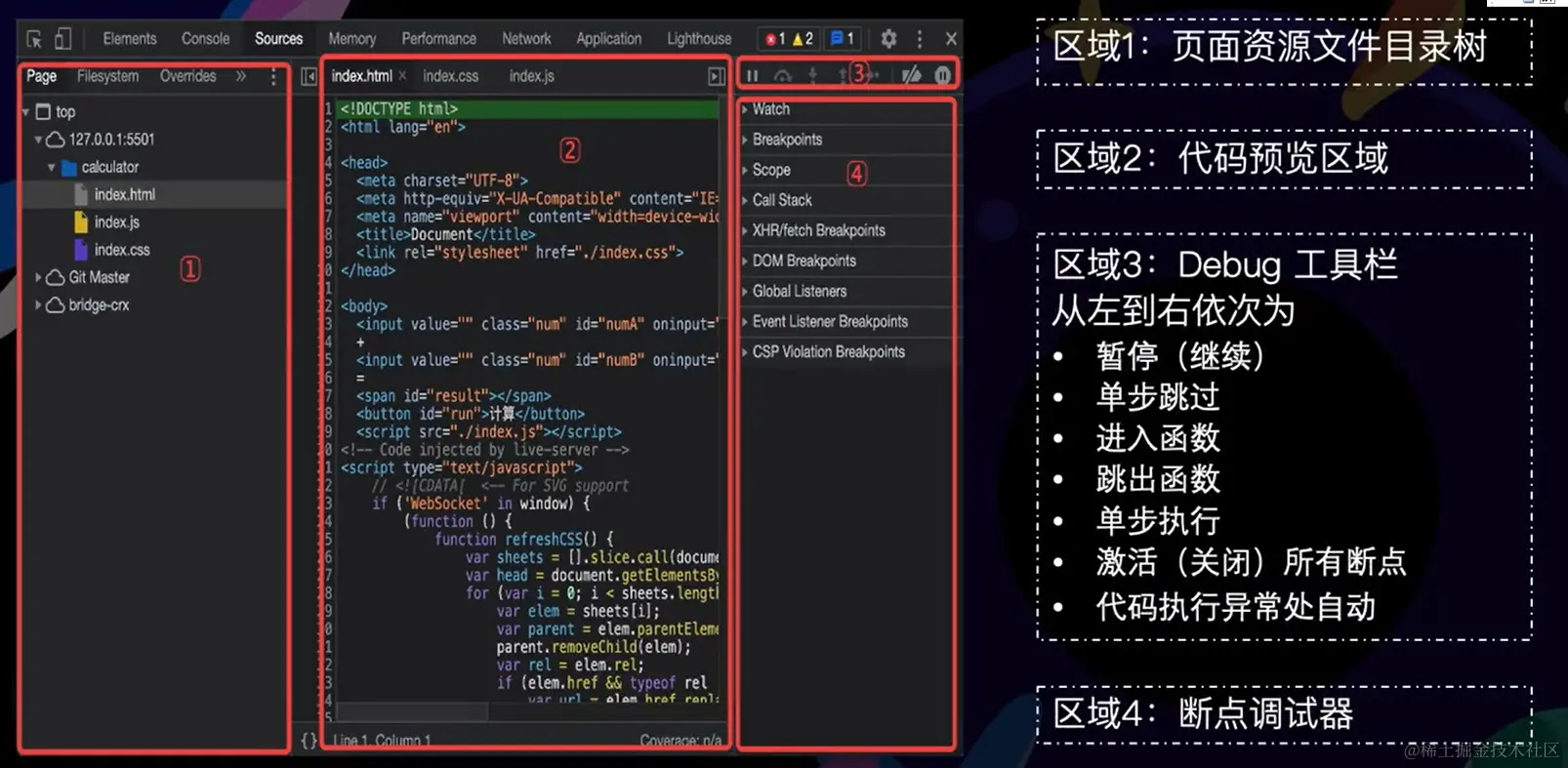Collapse the calculator folder
Image resolution: width=1568 pixels, height=768 pixels.
click(x=52, y=168)
